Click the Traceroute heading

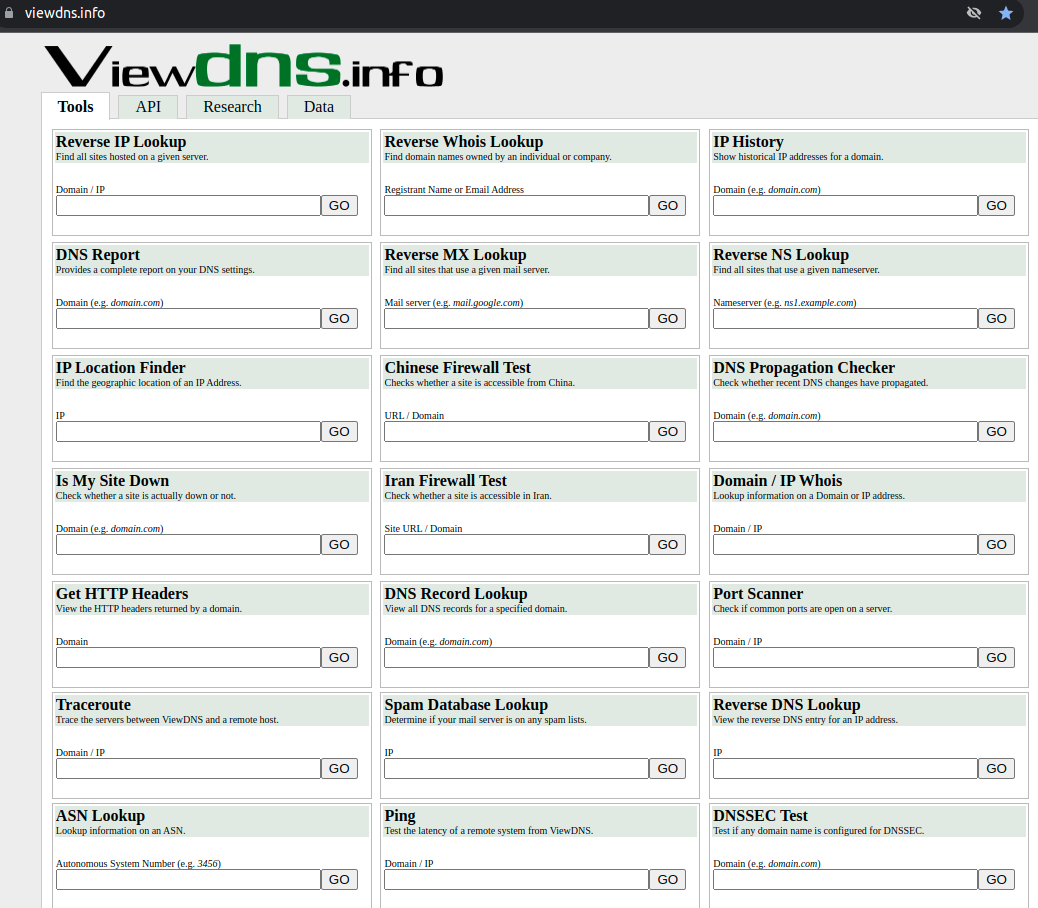(x=93, y=705)
